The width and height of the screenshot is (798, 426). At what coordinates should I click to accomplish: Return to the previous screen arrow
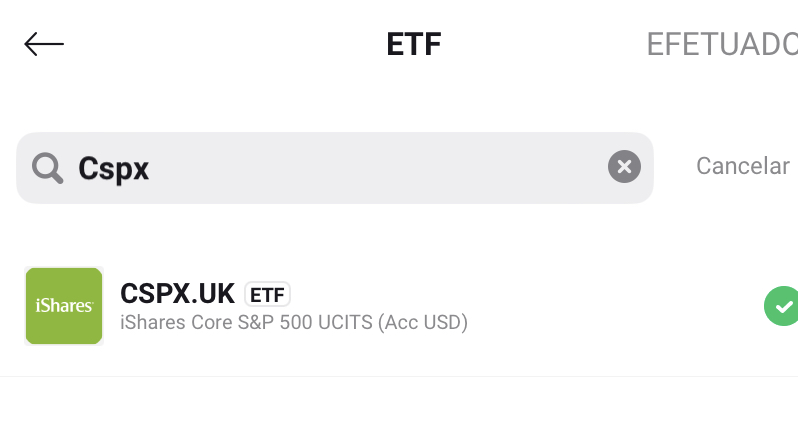tap(44, 44)
